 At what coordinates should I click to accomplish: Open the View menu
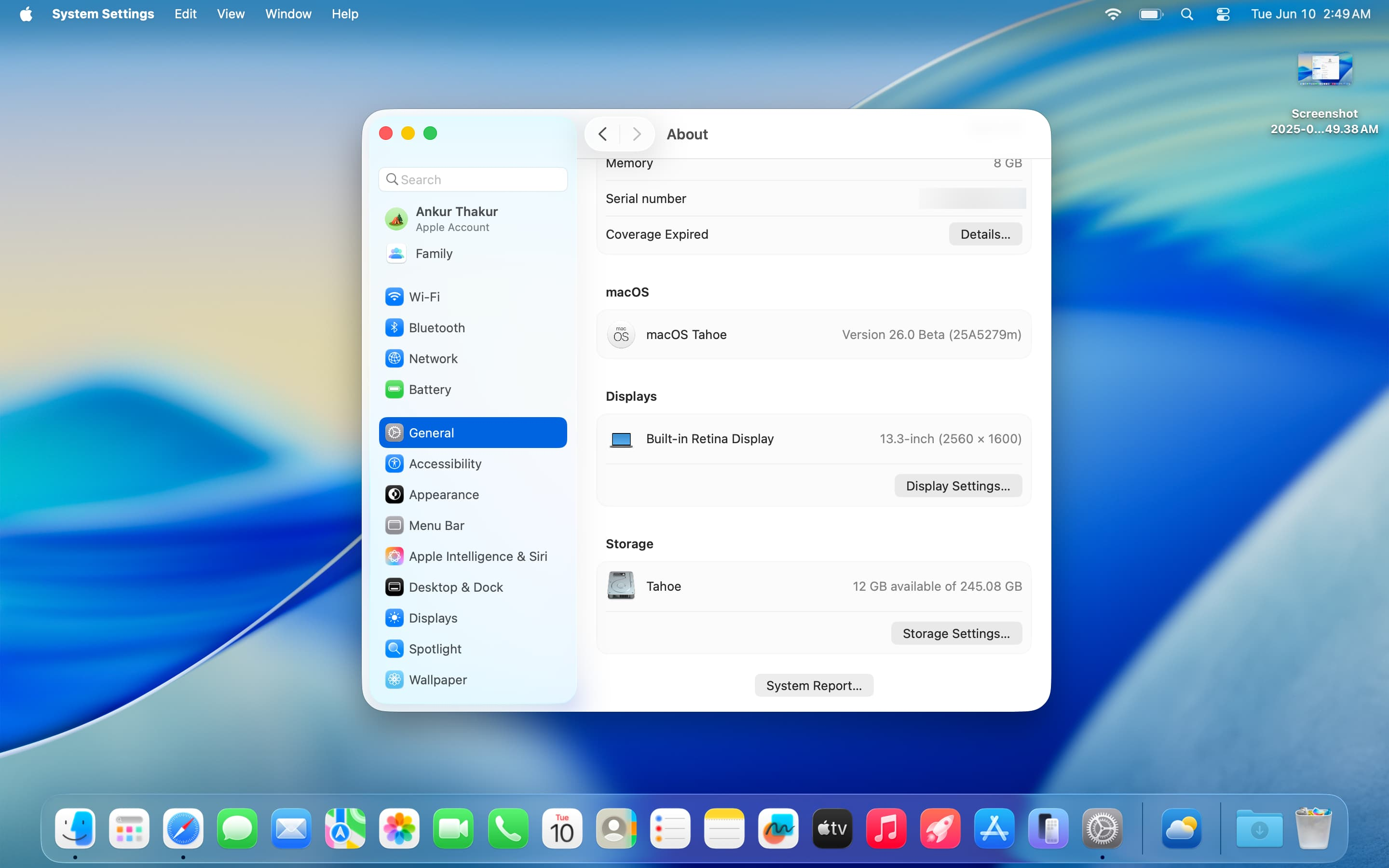click(x=230, y=14)
